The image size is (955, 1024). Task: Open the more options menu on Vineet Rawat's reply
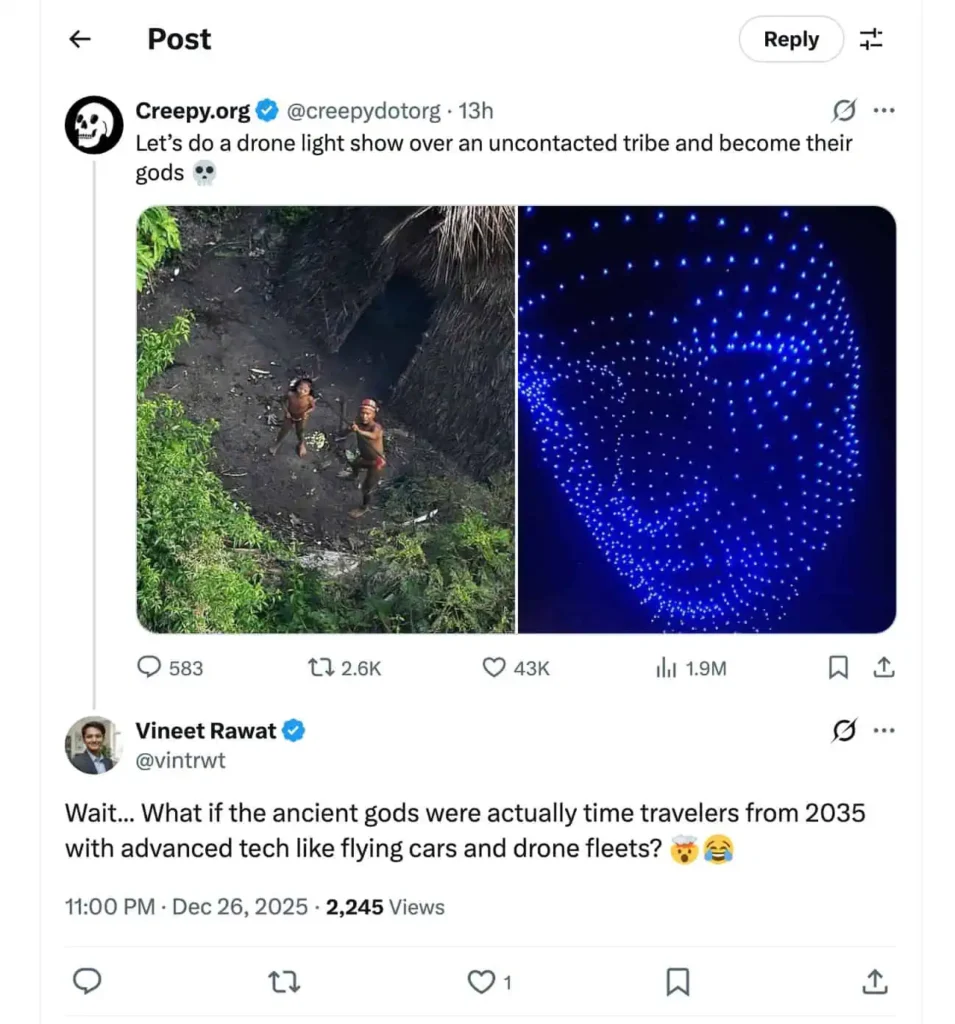click(x=885, y=731)
